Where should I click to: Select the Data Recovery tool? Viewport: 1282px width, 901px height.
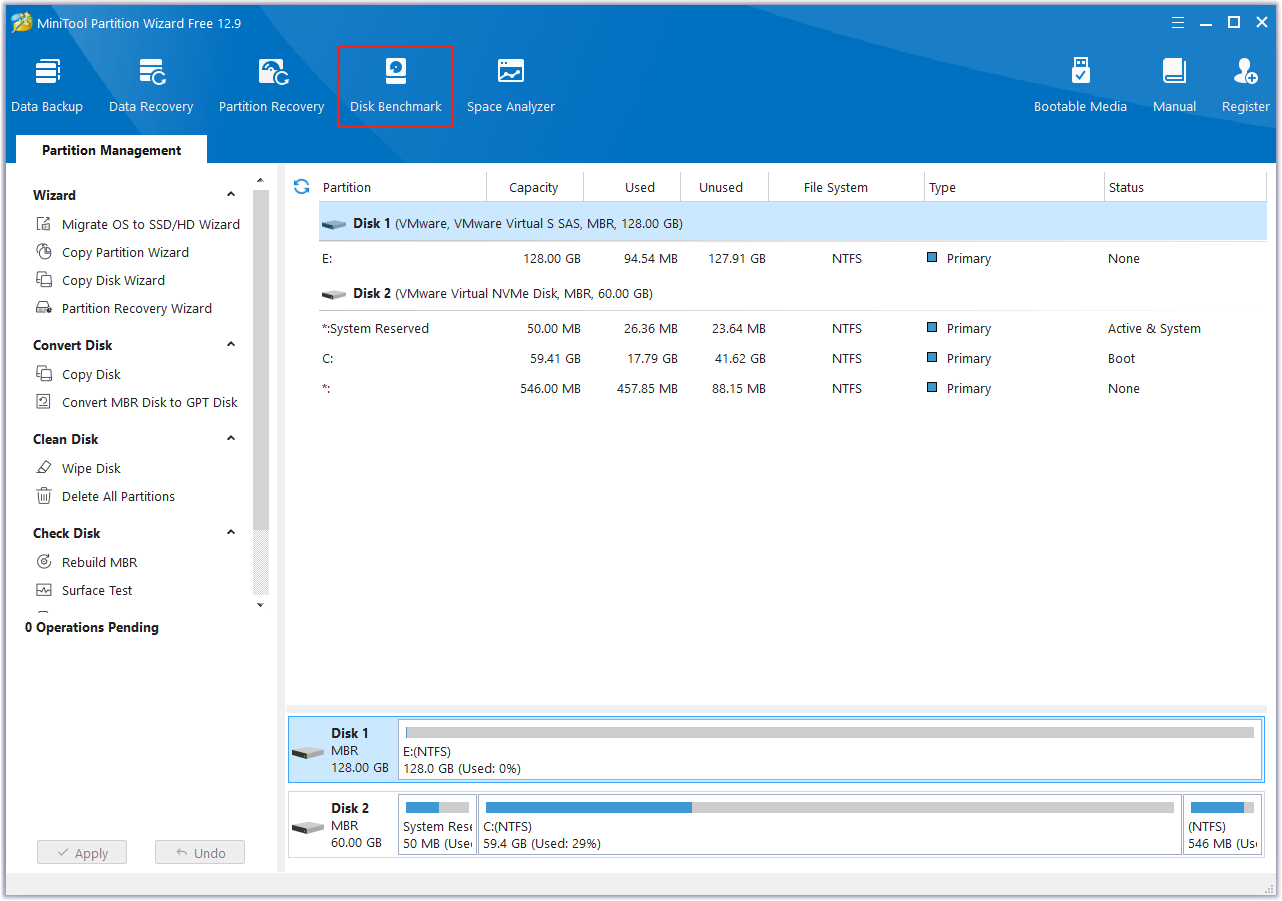pyautogui.click(x=150, y=85)
